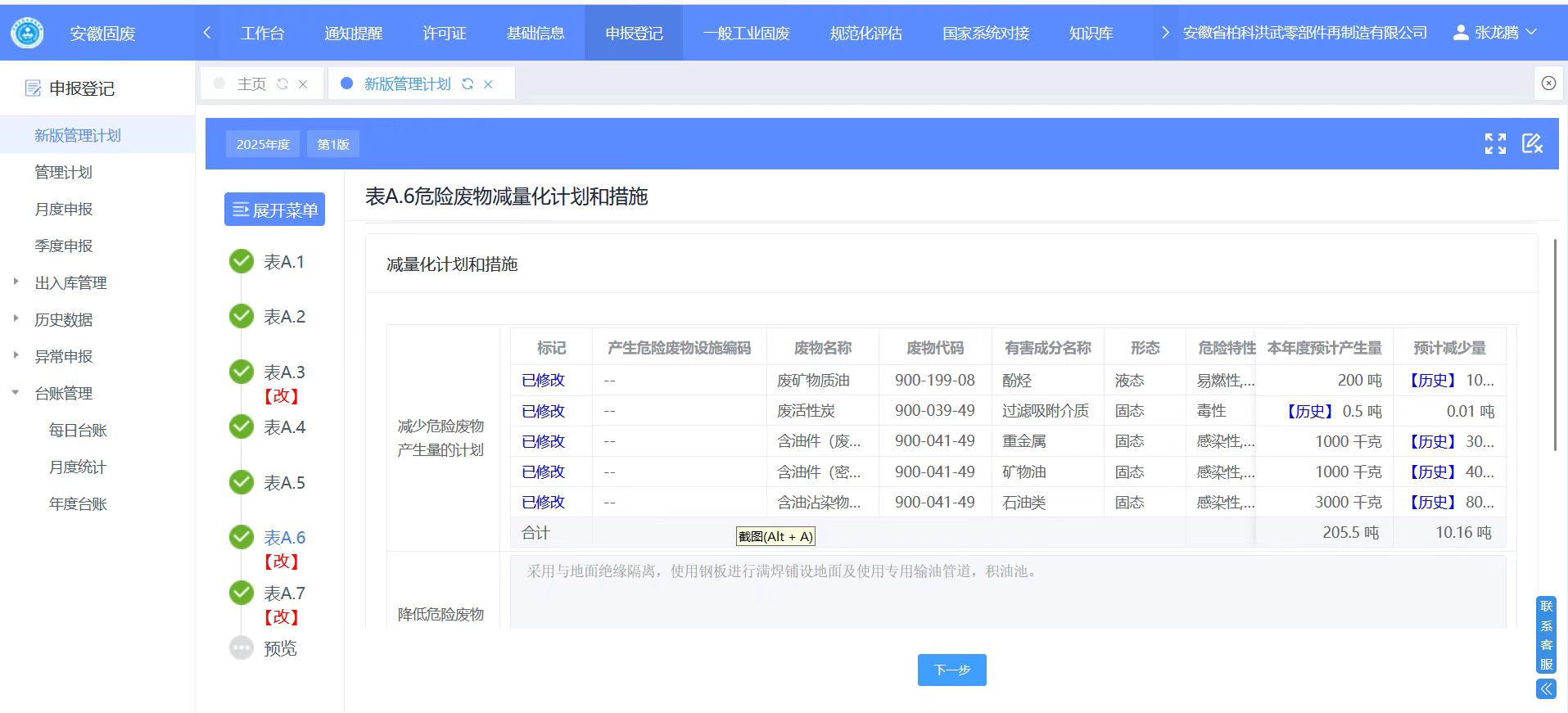Image resolution: width=1568 pixels, height=713 pixels.
Task: Select the 表A.5 step checkmark
Action: click(242, 482)
